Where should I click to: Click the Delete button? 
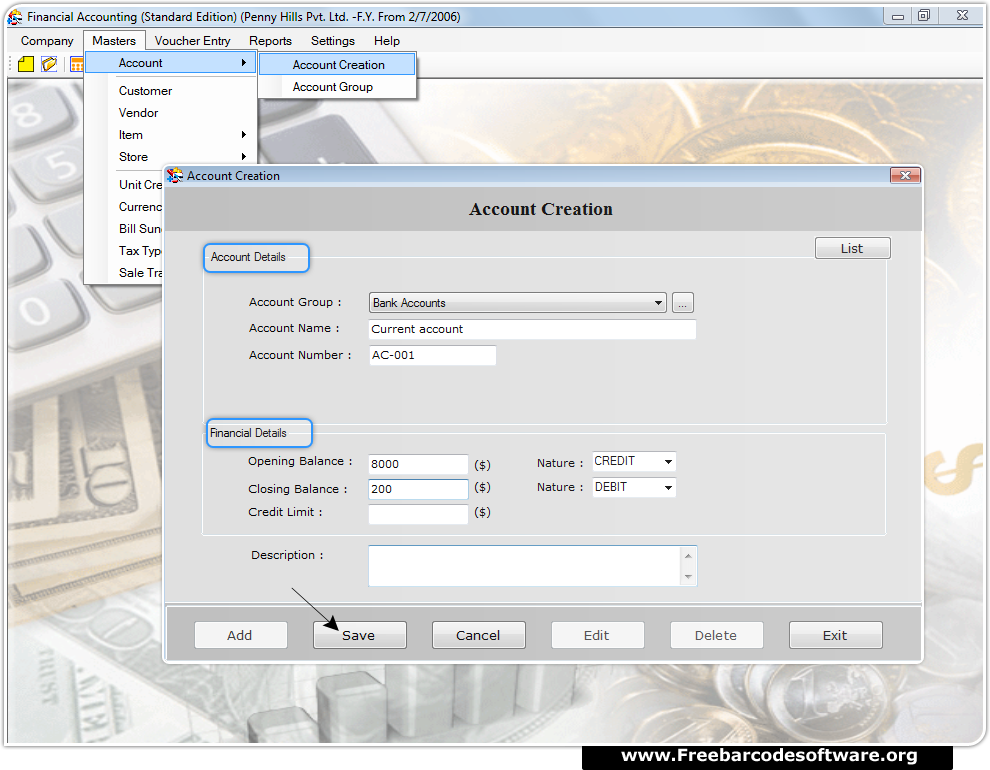point(717,635)
